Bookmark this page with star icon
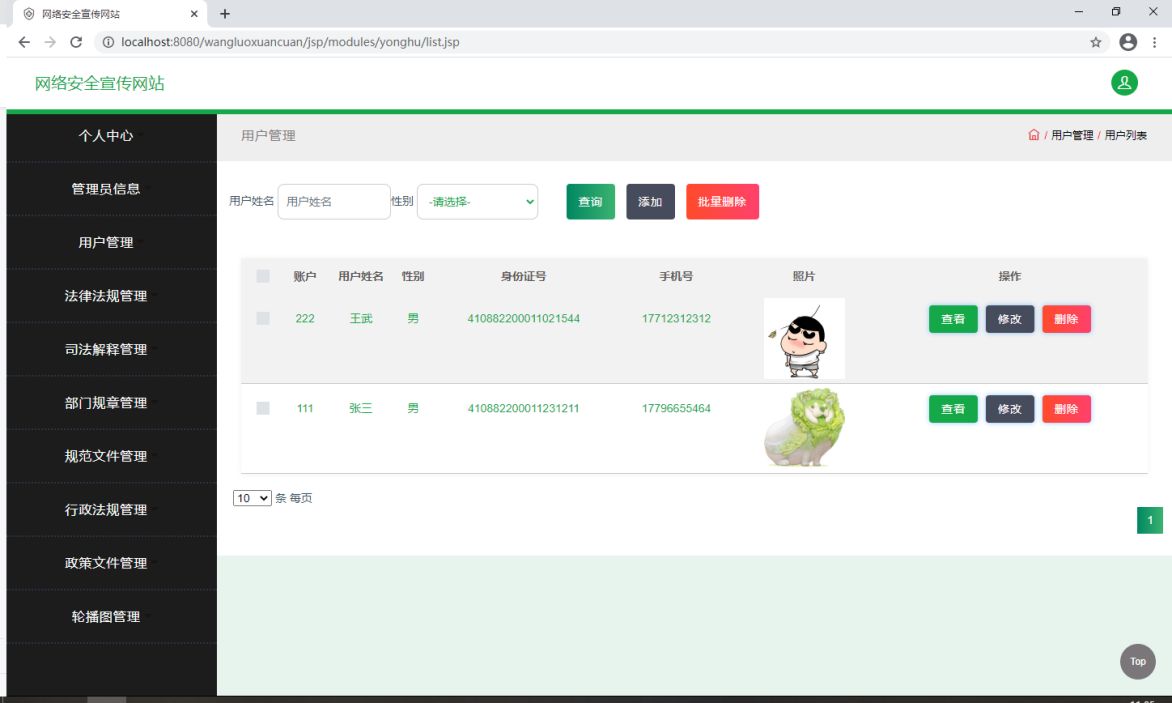 (1095, 42)
